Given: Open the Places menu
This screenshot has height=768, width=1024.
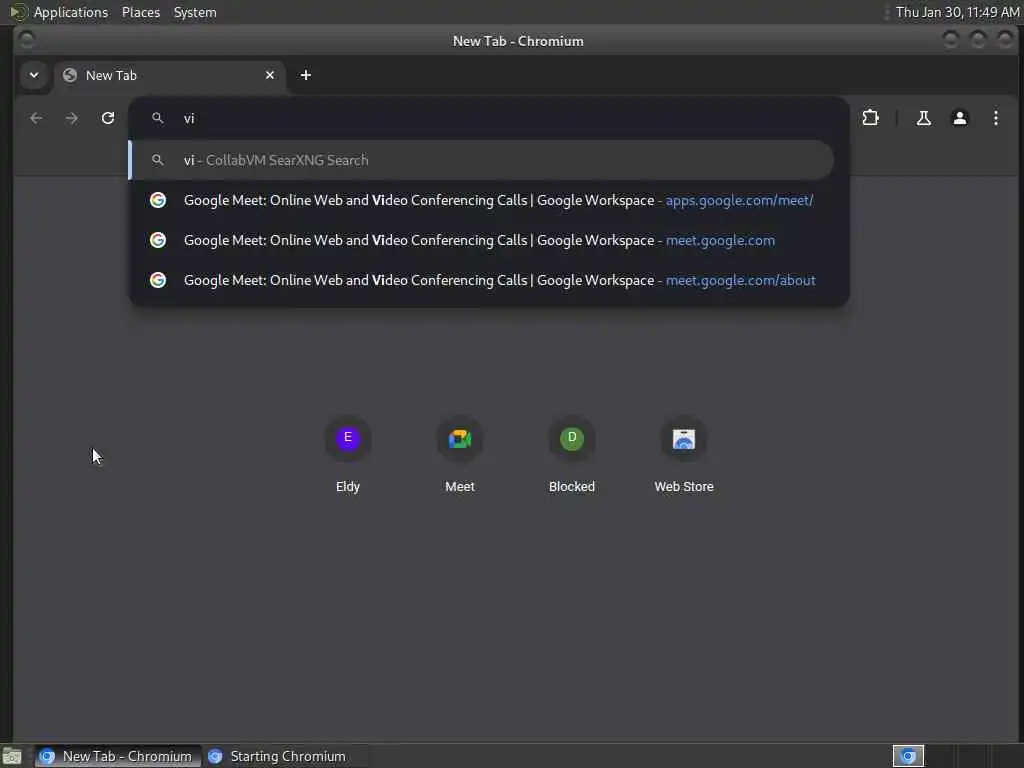Looking at the screenshot, I should point(141,12).
